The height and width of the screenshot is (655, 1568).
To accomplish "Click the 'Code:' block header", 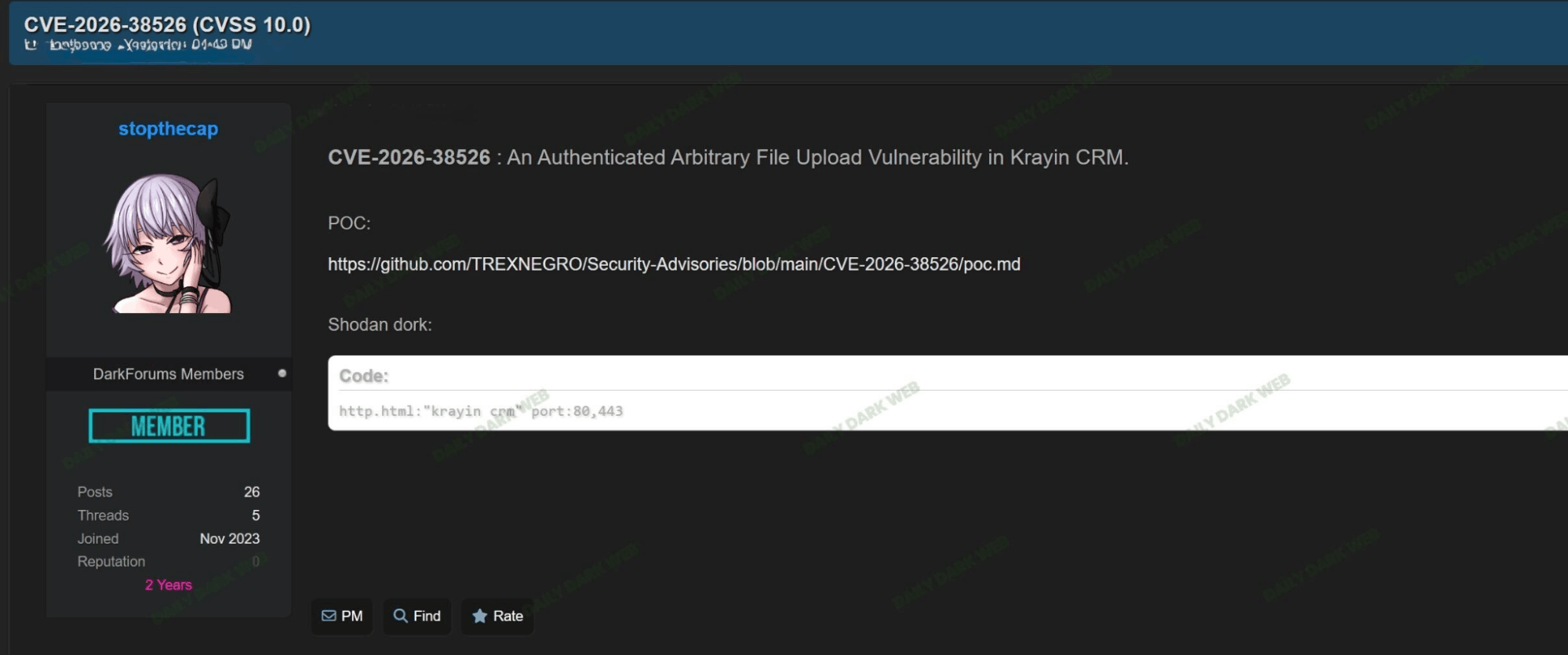I will tap(364, 376).
